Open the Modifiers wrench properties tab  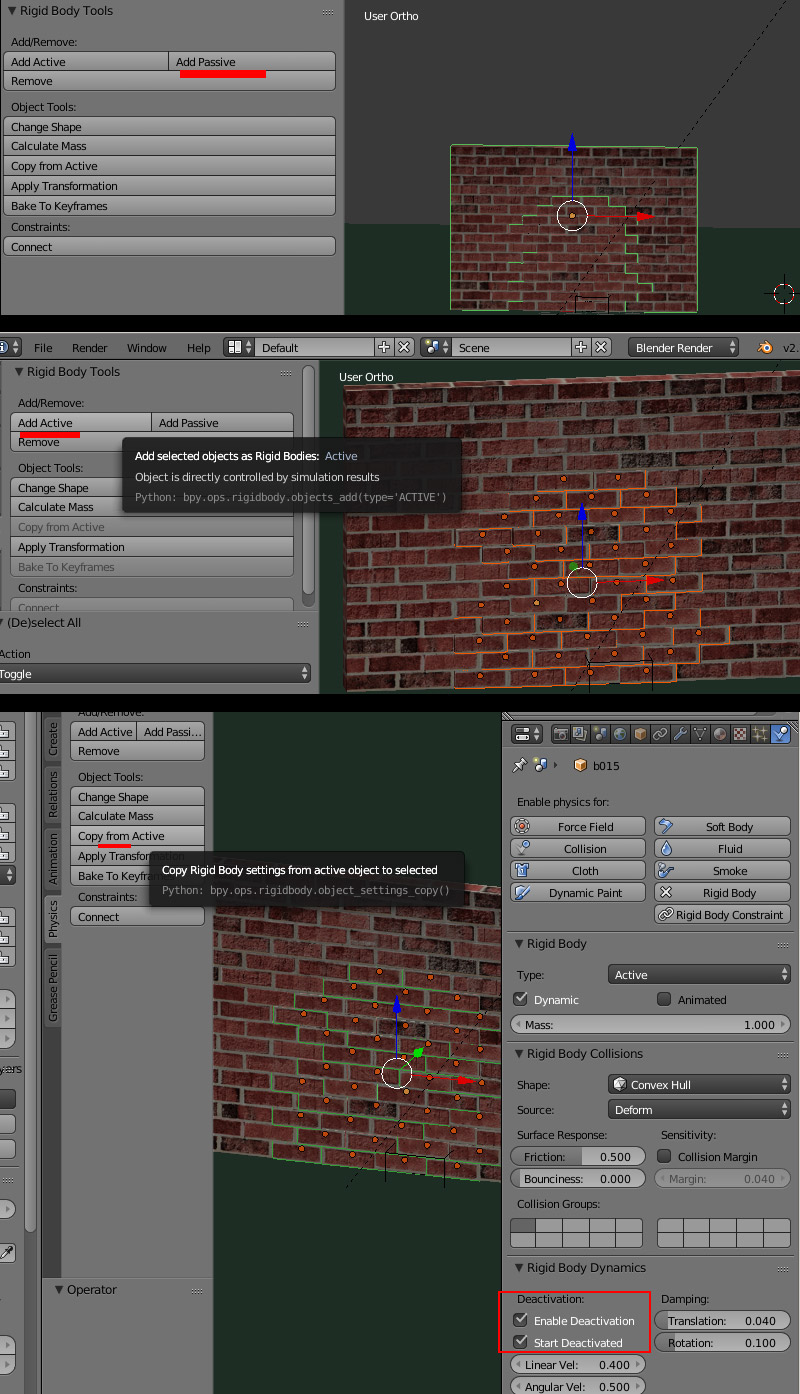point(680,734)
